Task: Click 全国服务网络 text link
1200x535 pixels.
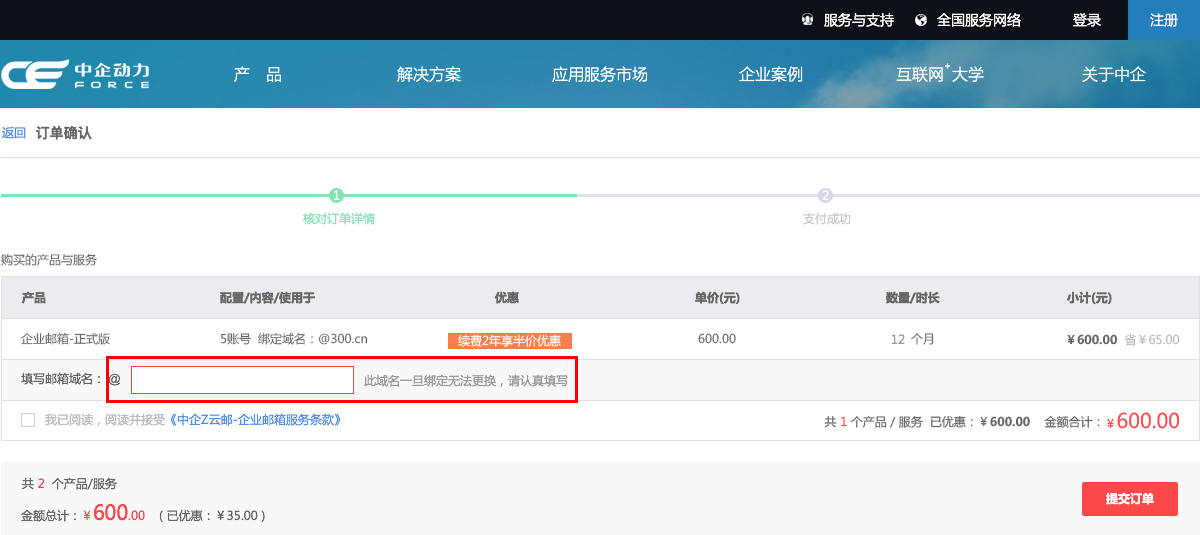Action: tap(978, 20)
